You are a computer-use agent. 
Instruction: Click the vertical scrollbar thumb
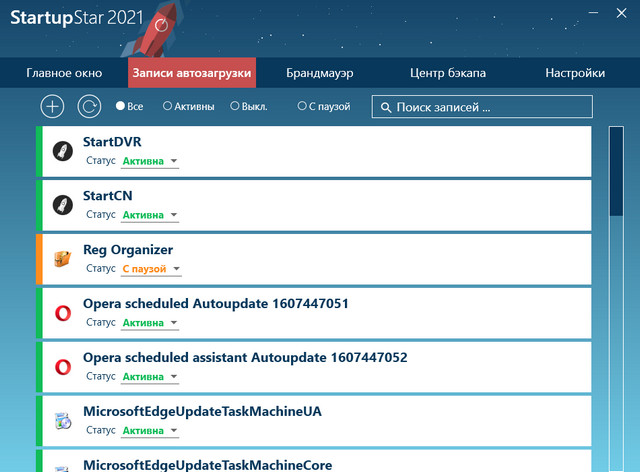[617, 170]
